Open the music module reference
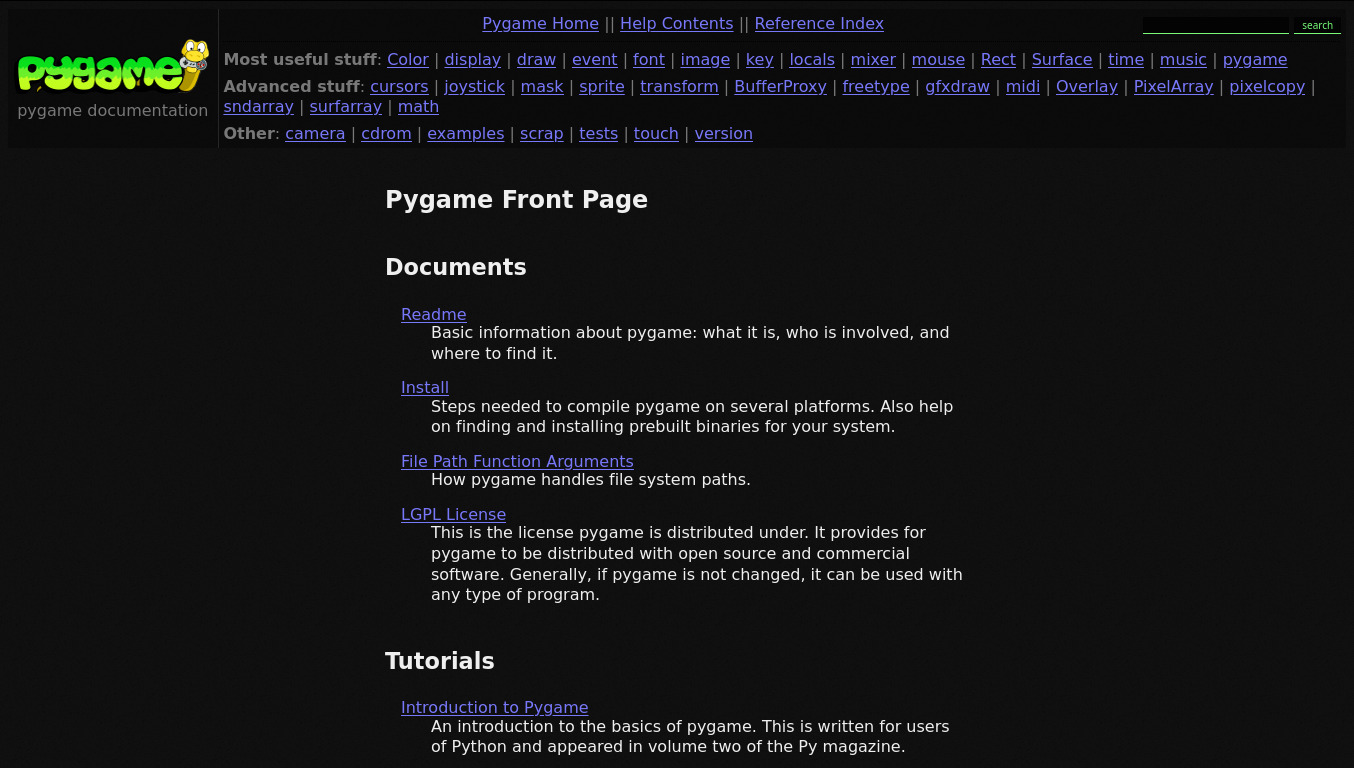 pos(1183,60)
